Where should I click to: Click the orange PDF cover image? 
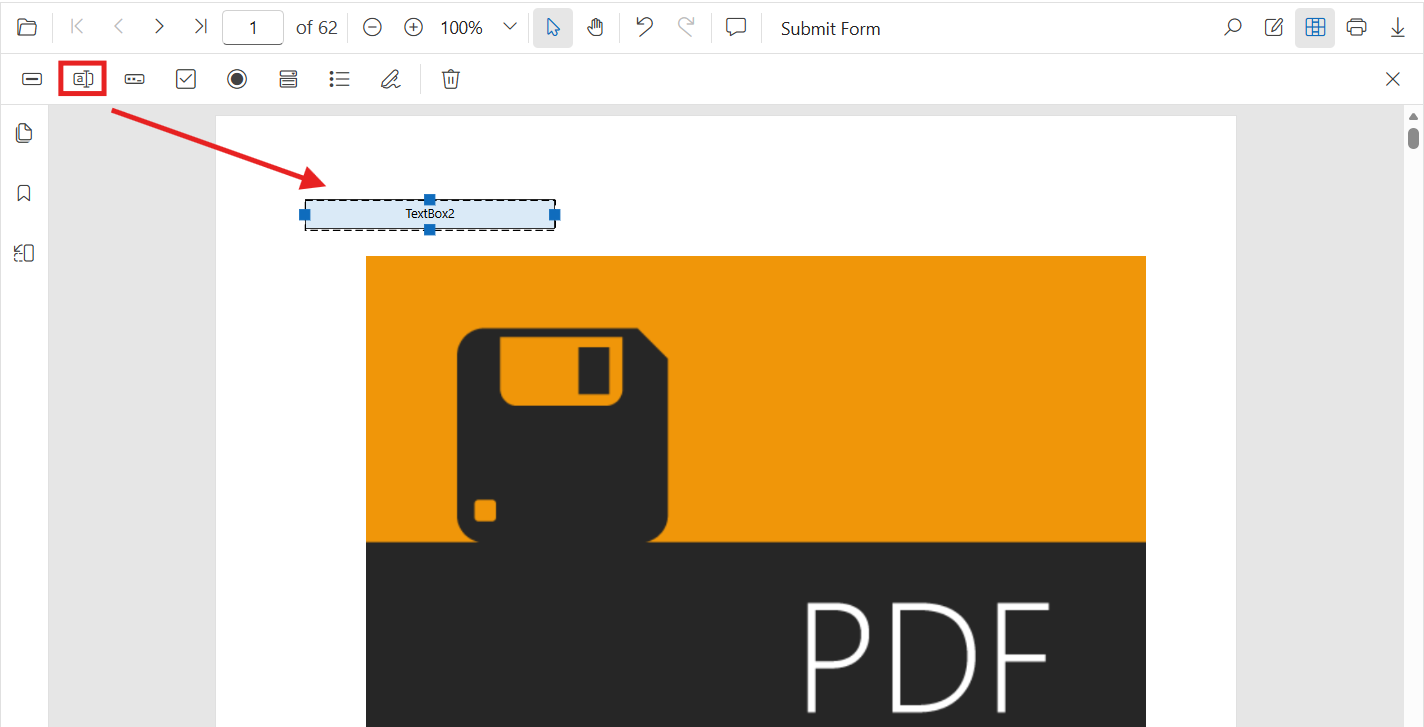756,491
